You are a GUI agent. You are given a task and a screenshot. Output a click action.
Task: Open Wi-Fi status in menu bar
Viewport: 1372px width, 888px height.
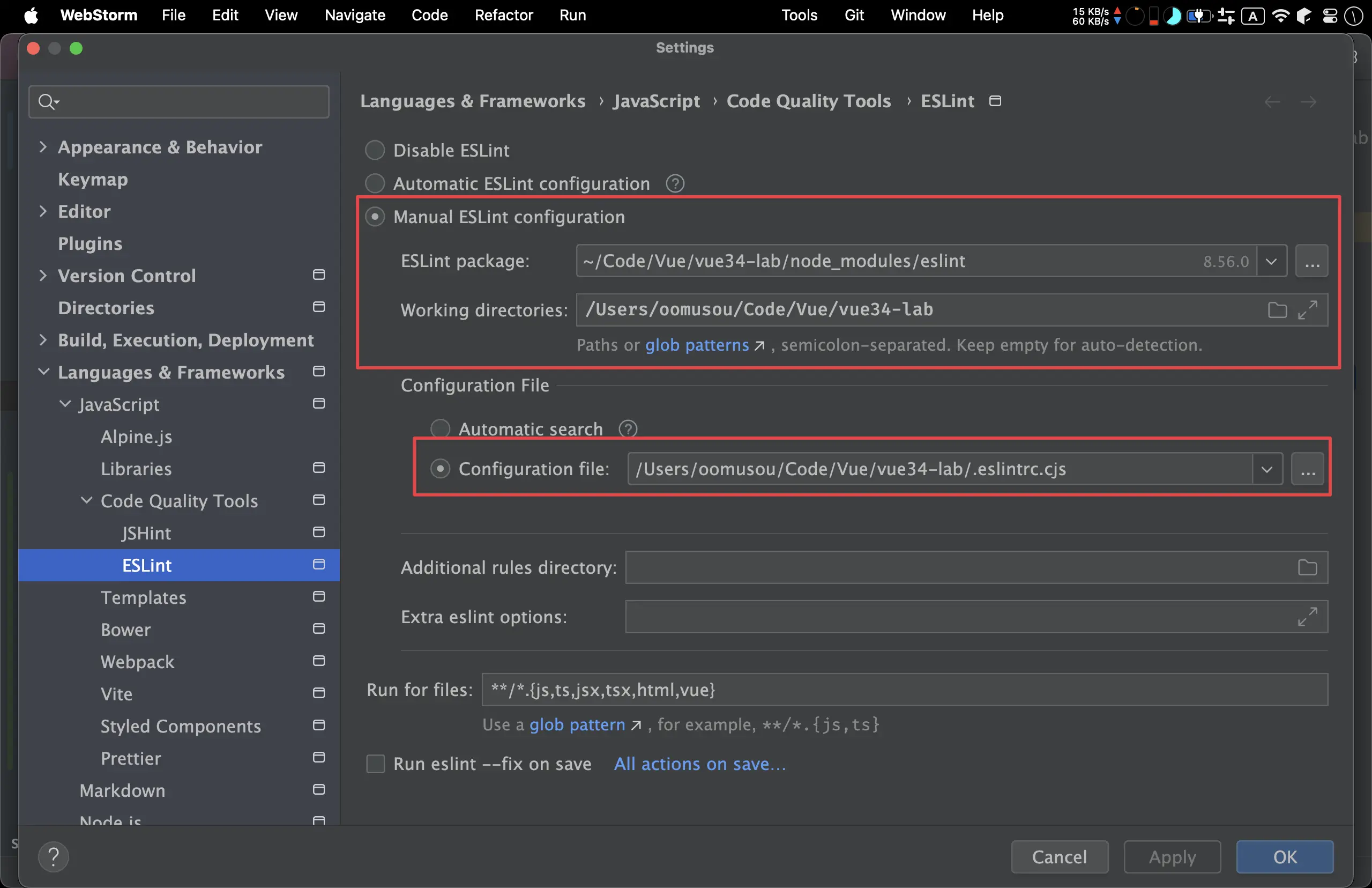pos(1279,16)
